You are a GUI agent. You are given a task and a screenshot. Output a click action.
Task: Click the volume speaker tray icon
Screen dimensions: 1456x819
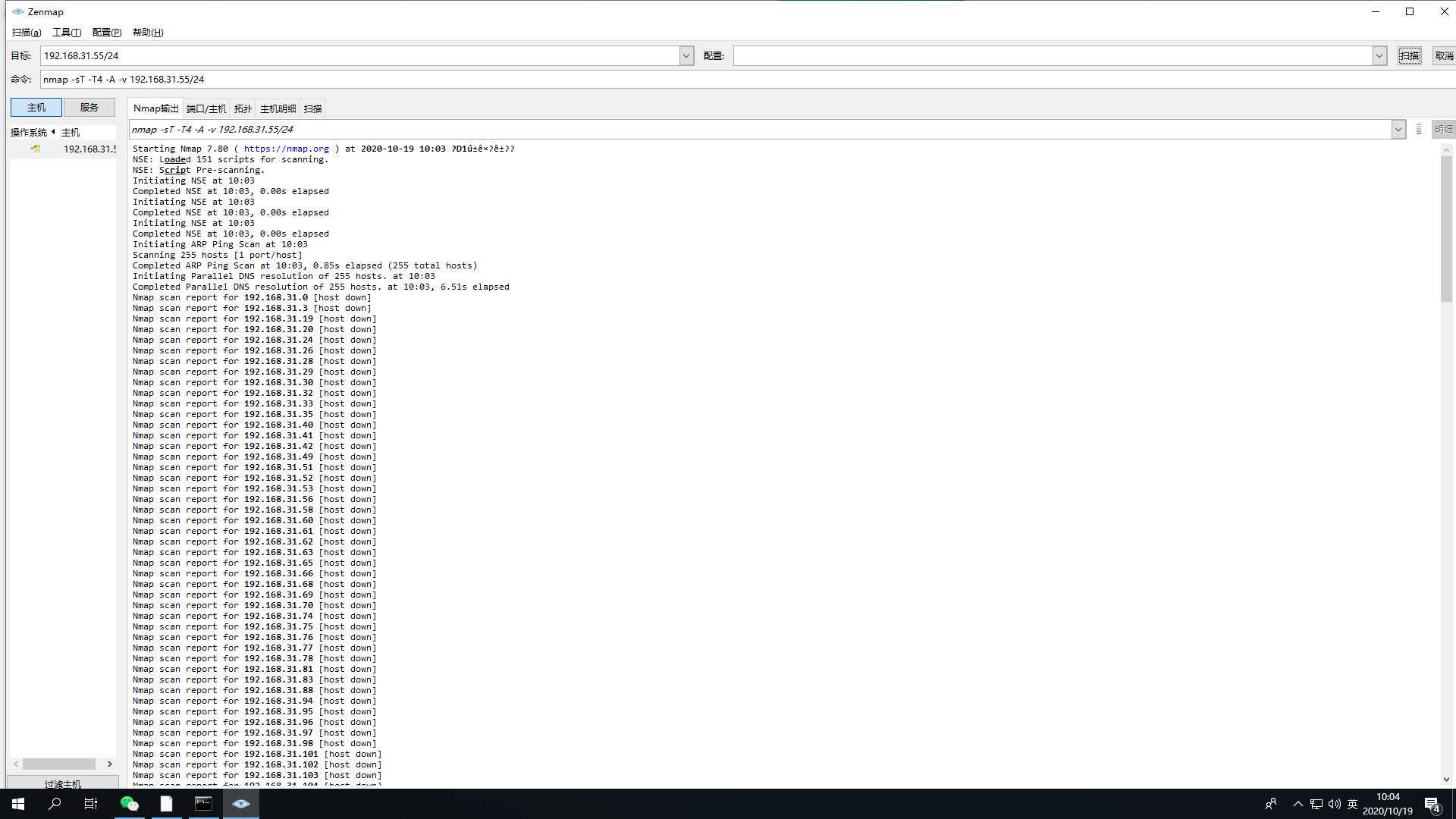pyautogui.click(x=1335, y=804)
